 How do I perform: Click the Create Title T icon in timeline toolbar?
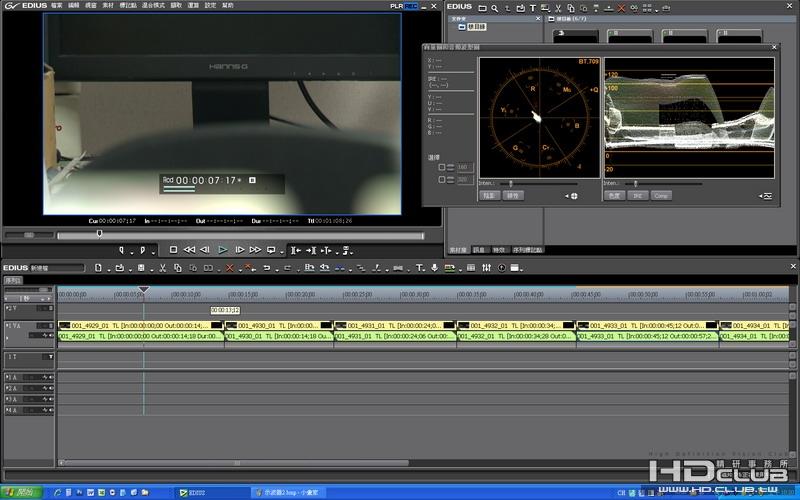419,268
